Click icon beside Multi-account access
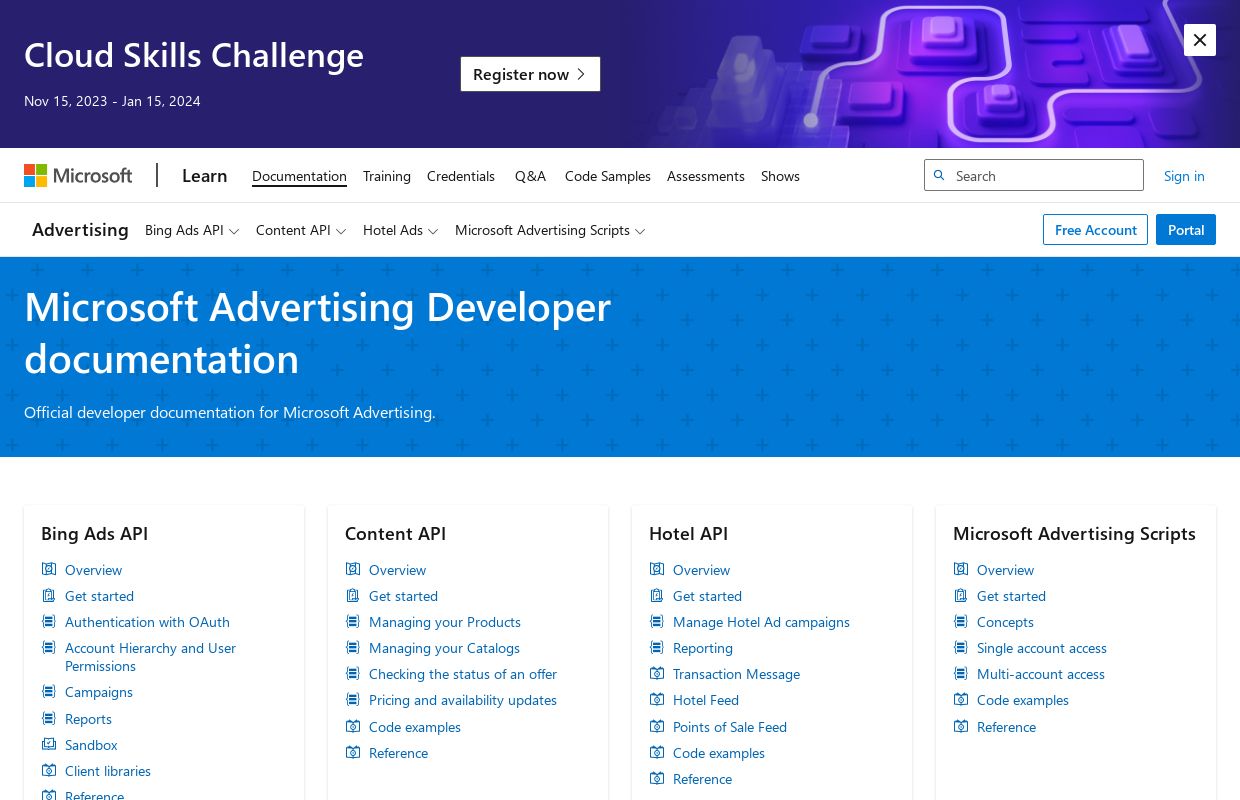Screen dimensions: 1240x800 [x=961, y=673]
